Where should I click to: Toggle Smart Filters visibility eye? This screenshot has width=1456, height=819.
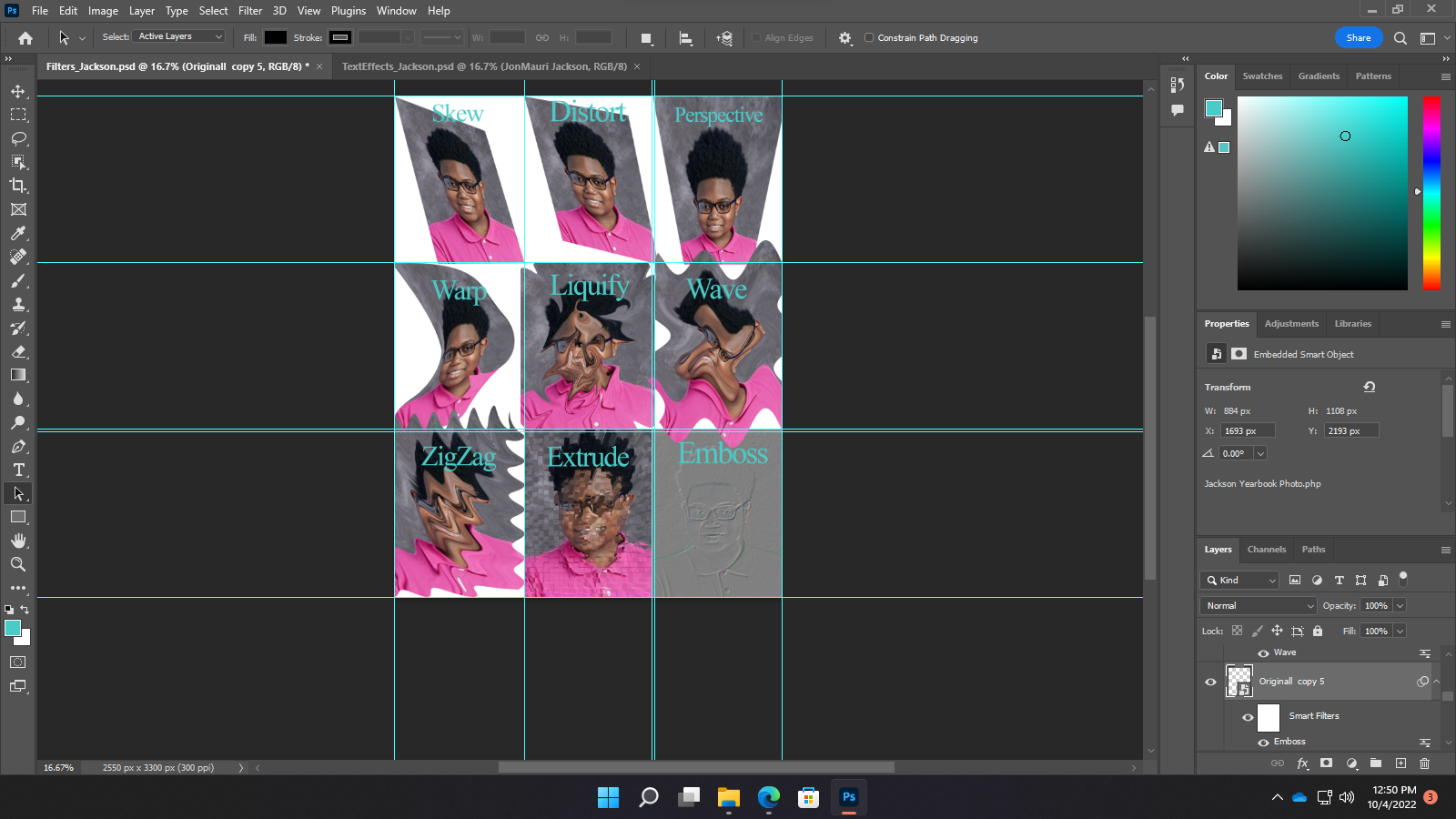(1248, 717)
